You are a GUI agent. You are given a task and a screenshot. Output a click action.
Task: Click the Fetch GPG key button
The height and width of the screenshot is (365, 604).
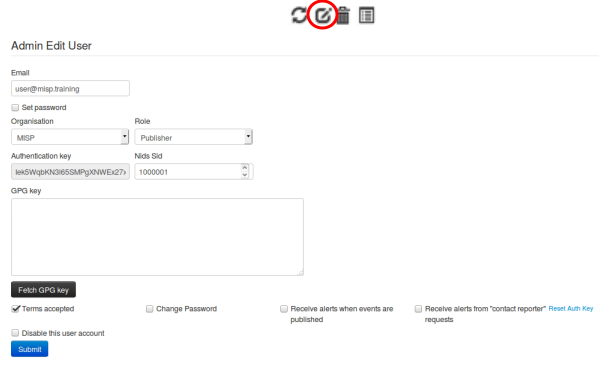(43, 290)
